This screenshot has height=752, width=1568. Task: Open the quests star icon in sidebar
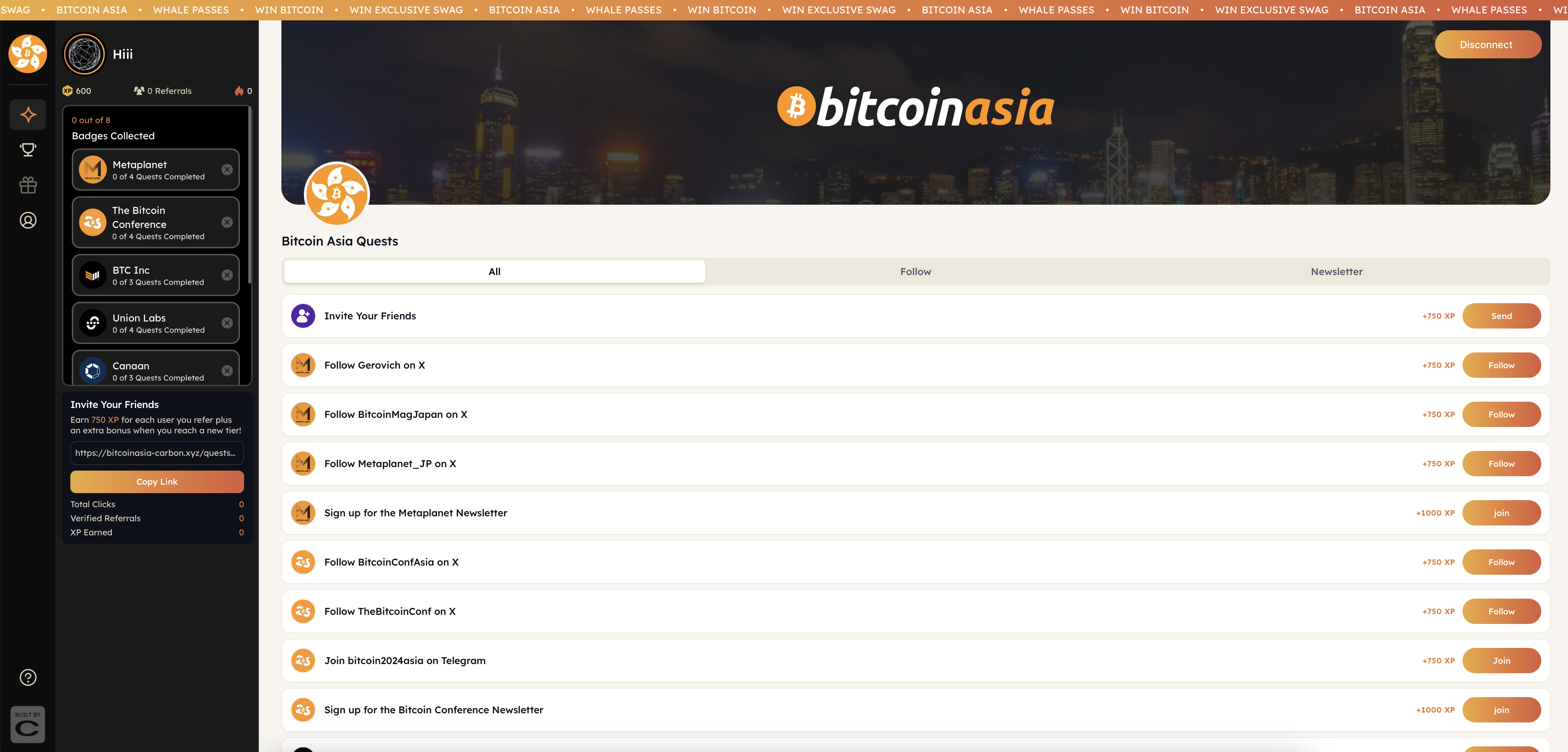pyautogui.click(x=28, y=114)
